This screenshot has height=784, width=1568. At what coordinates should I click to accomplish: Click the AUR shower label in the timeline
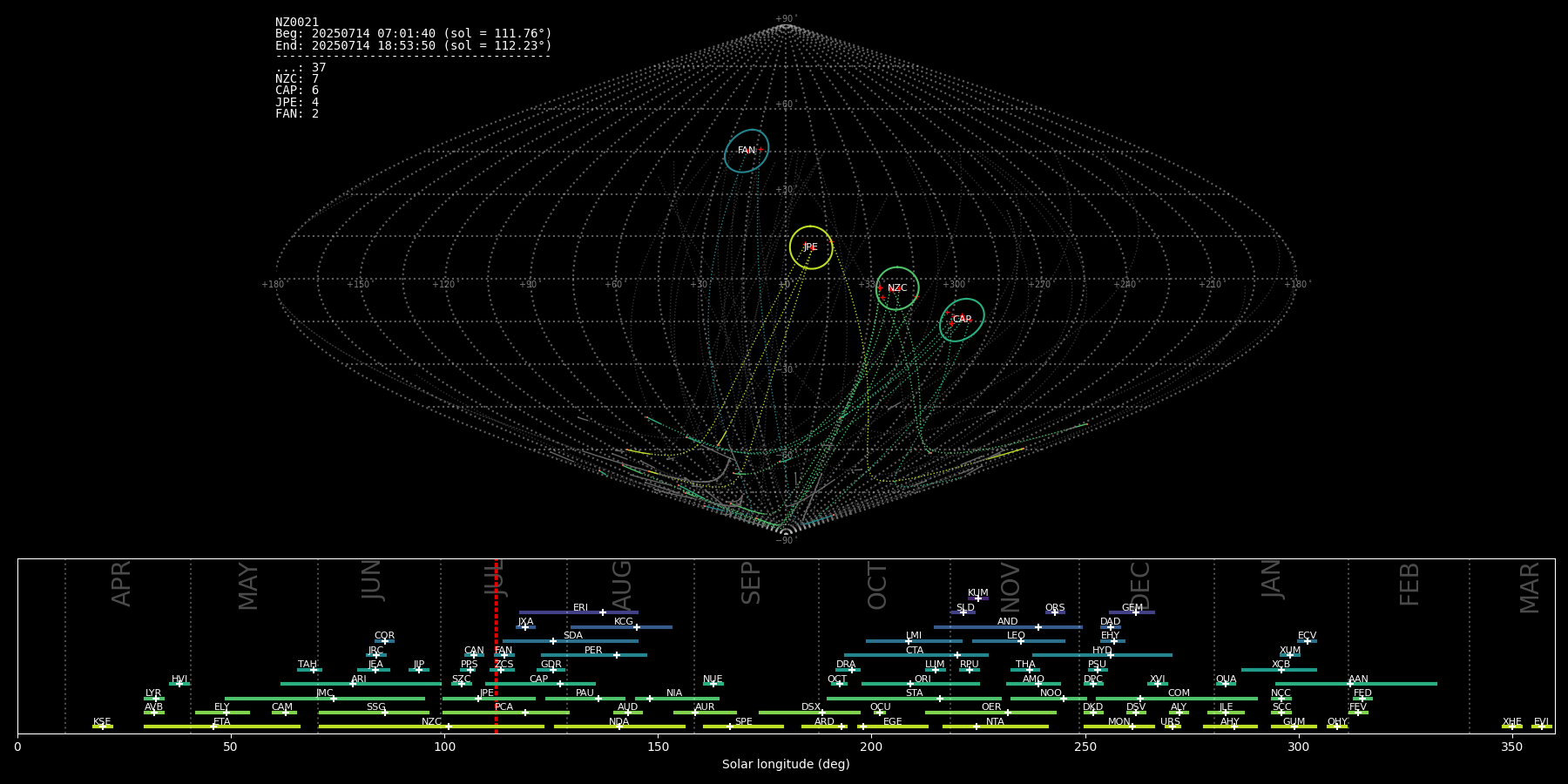705,707
